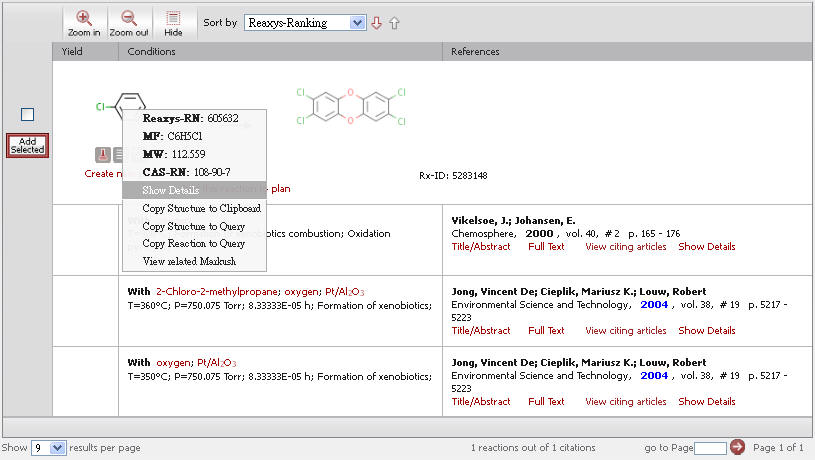Screen dimensions: 815x460
Task: Click year 2004 in the T=360°C reference
Action: (x=654, y=305)
